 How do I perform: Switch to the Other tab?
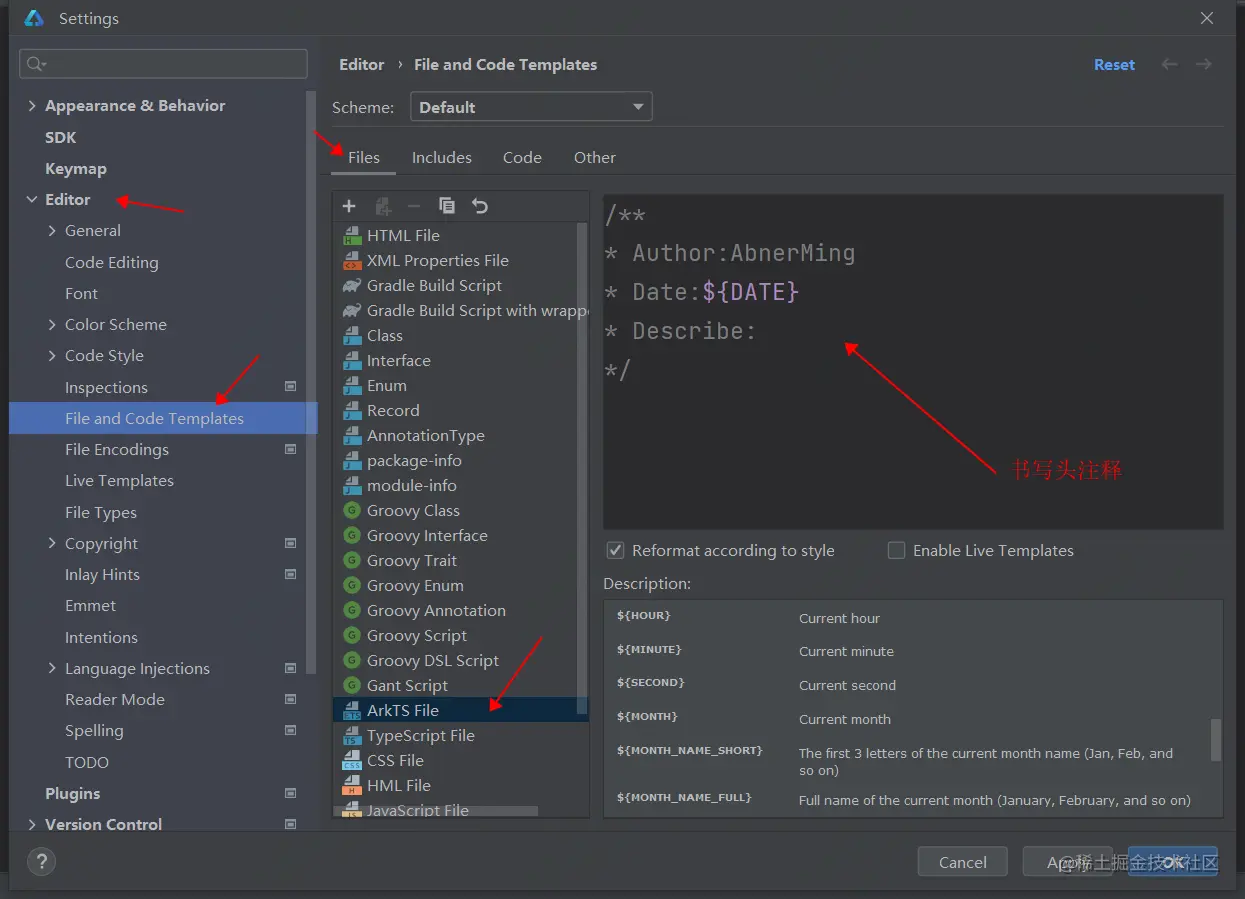tap(595, 158)
